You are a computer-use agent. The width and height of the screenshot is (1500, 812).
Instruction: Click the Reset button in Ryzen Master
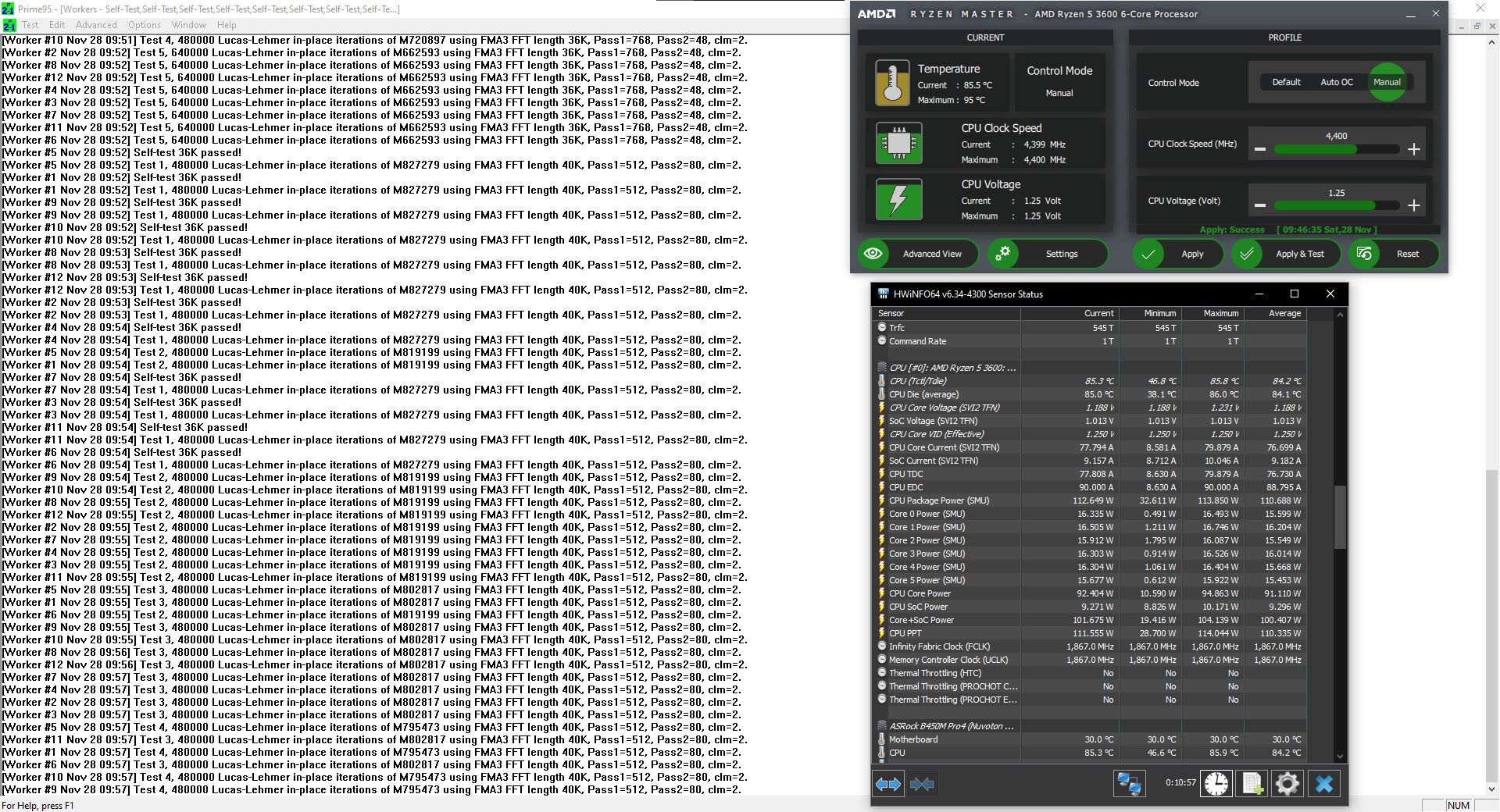point(1394,254)
